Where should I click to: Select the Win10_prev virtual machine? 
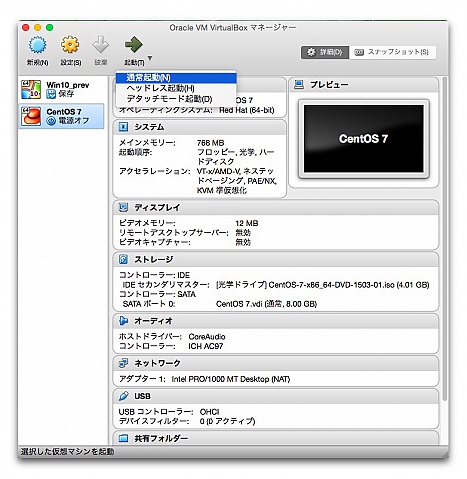(x=62, y=90)
